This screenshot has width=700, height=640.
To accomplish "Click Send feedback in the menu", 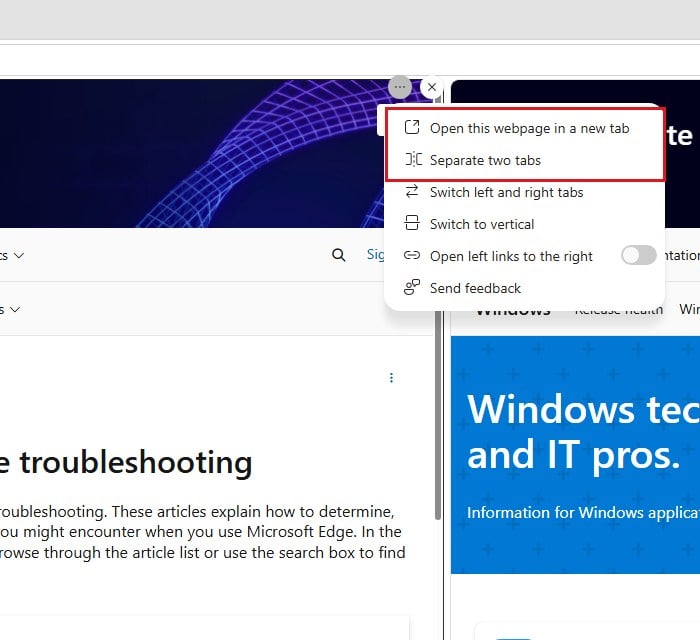I will [x=525, y=288].
